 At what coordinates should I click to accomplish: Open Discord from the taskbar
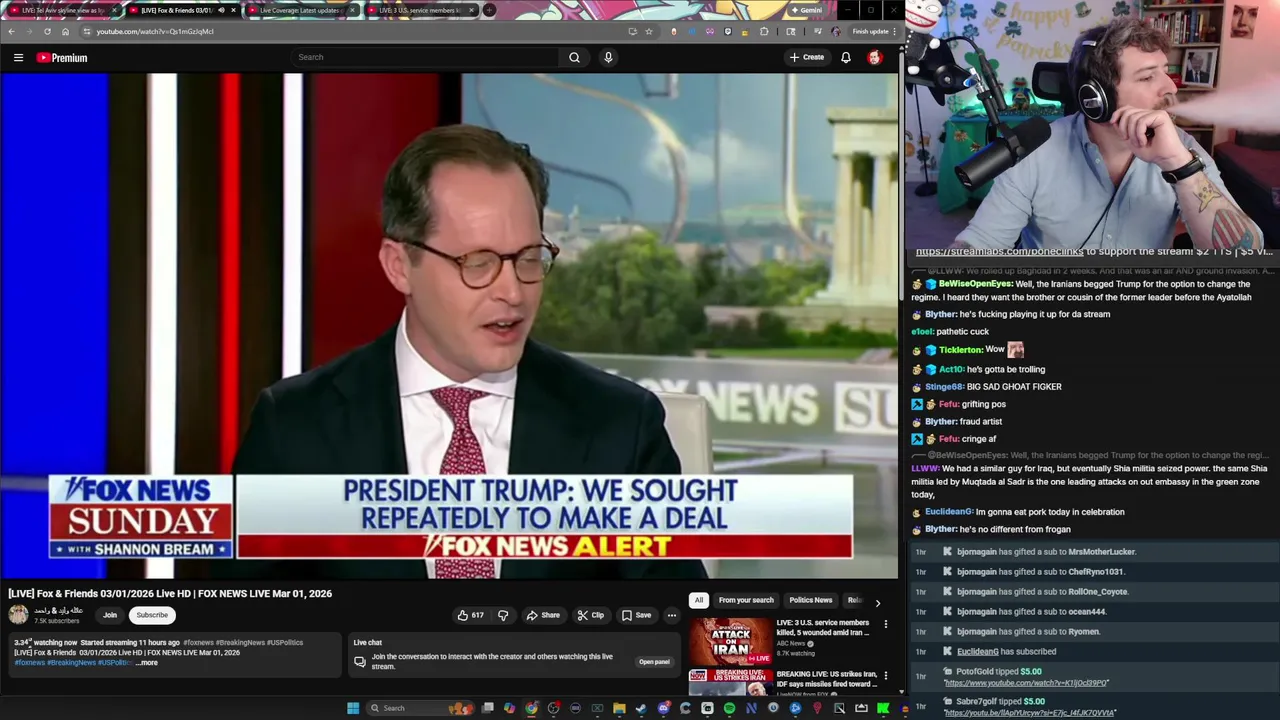click(663, 708)
